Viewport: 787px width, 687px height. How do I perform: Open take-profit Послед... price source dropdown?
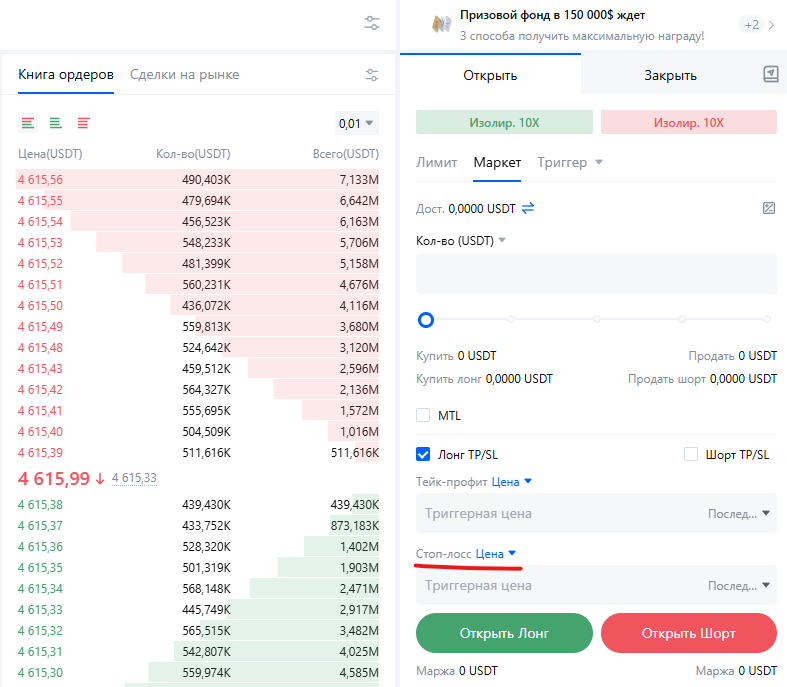738,513
